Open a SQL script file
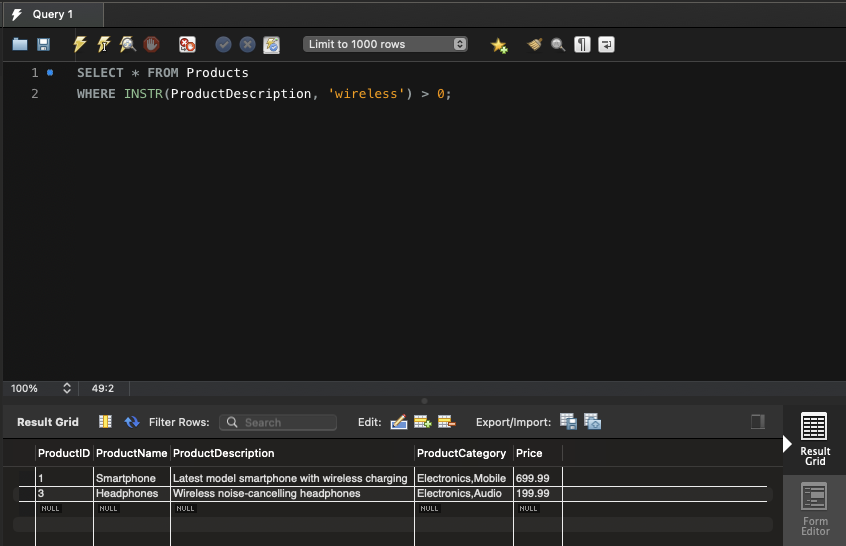 point(20,45)
